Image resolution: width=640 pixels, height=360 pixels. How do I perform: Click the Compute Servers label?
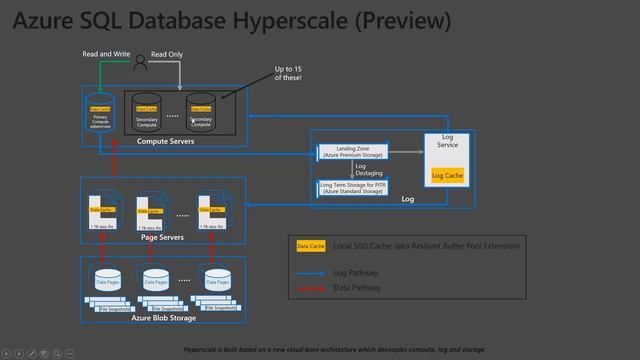[165, 141]
